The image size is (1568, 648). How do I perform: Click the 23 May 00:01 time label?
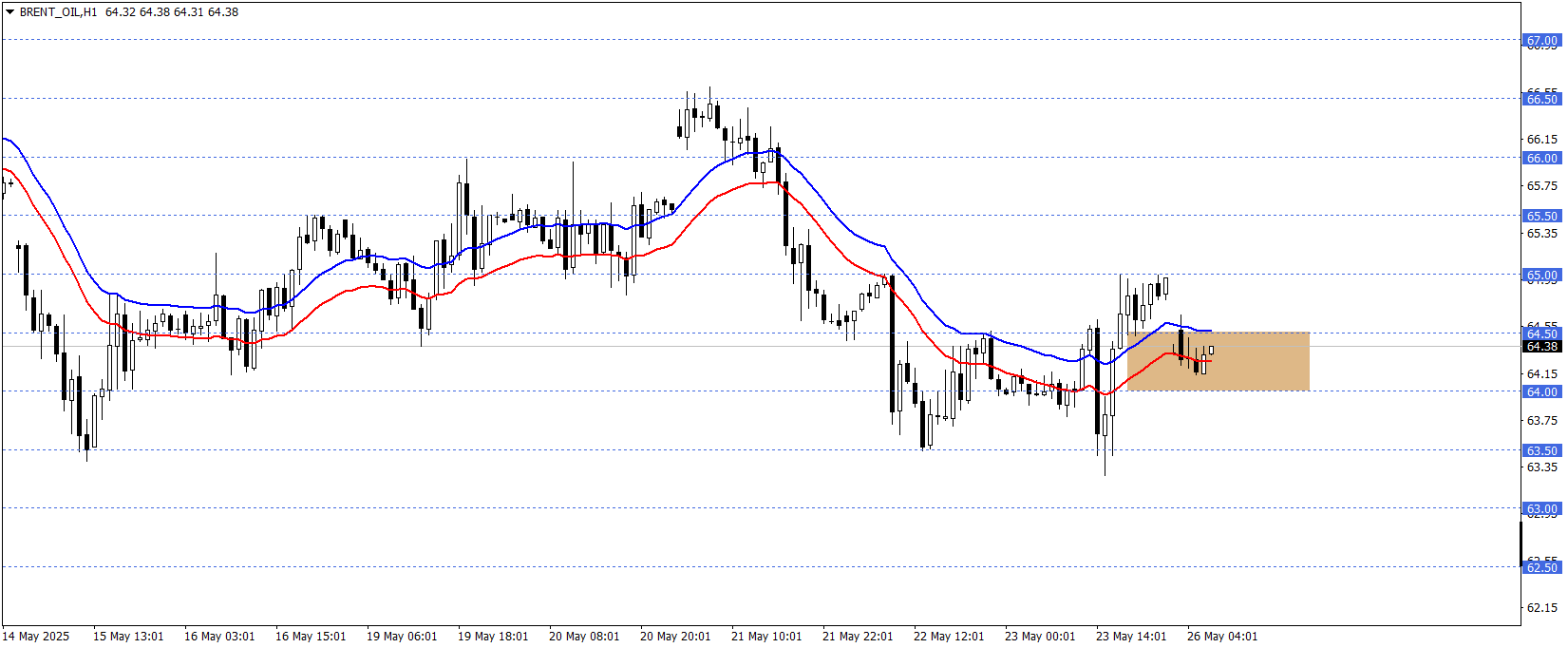(1040, 637)
